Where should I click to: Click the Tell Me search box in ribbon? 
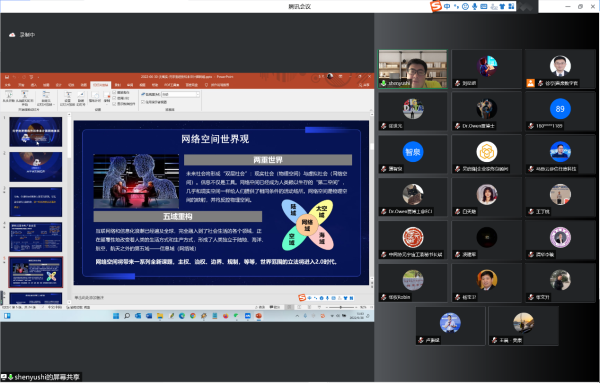coord(217,85)
